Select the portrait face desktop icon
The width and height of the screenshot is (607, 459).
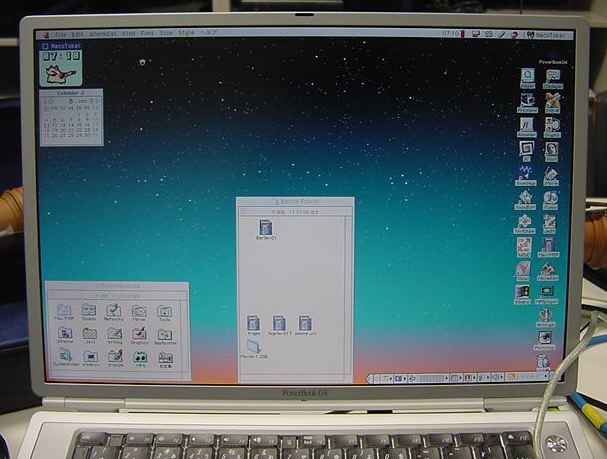point(551,152)
